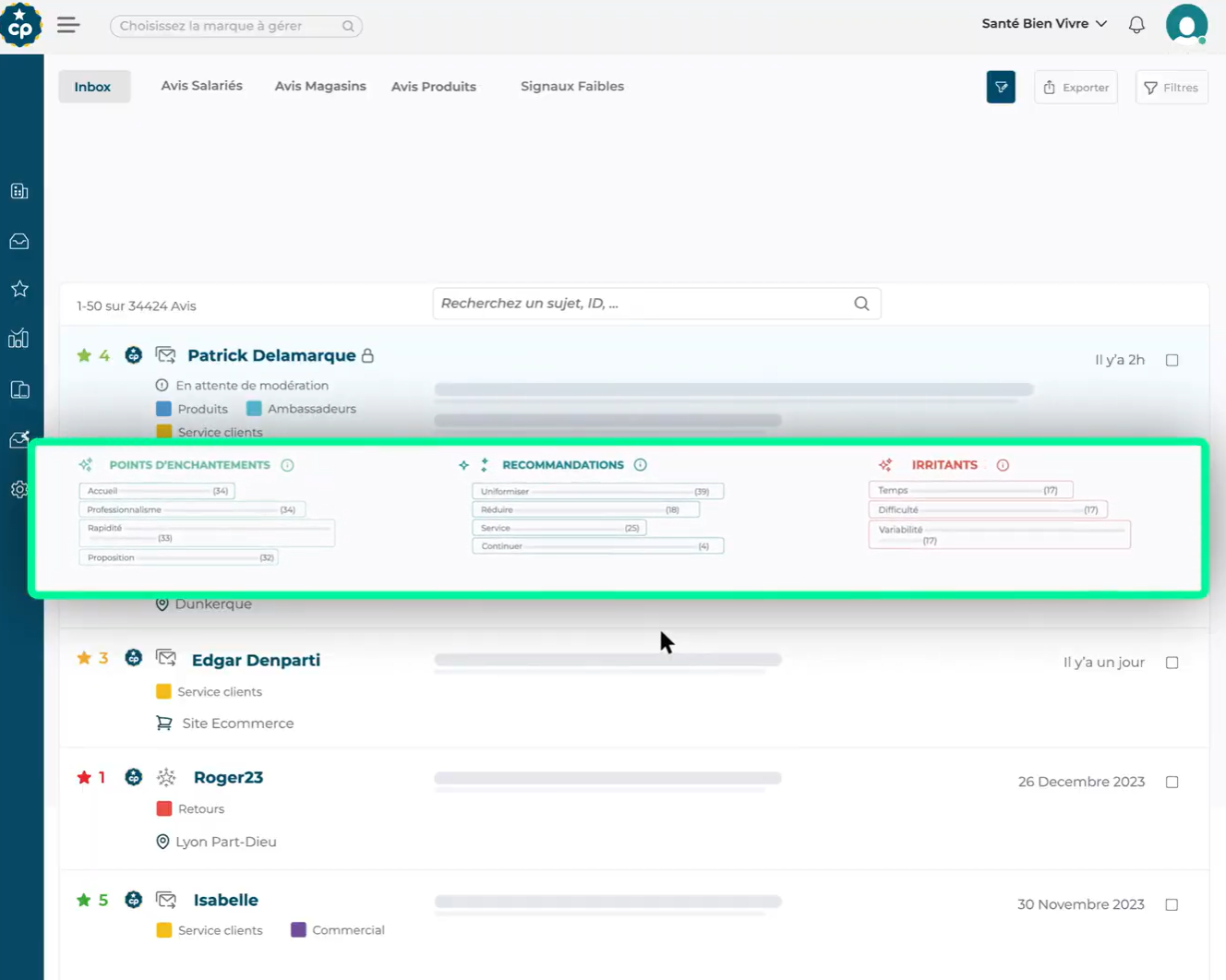This screenshot has height=980, width=1226.
Task: Open the statistics chart icon in the sidebar
Action: point(19,339)
